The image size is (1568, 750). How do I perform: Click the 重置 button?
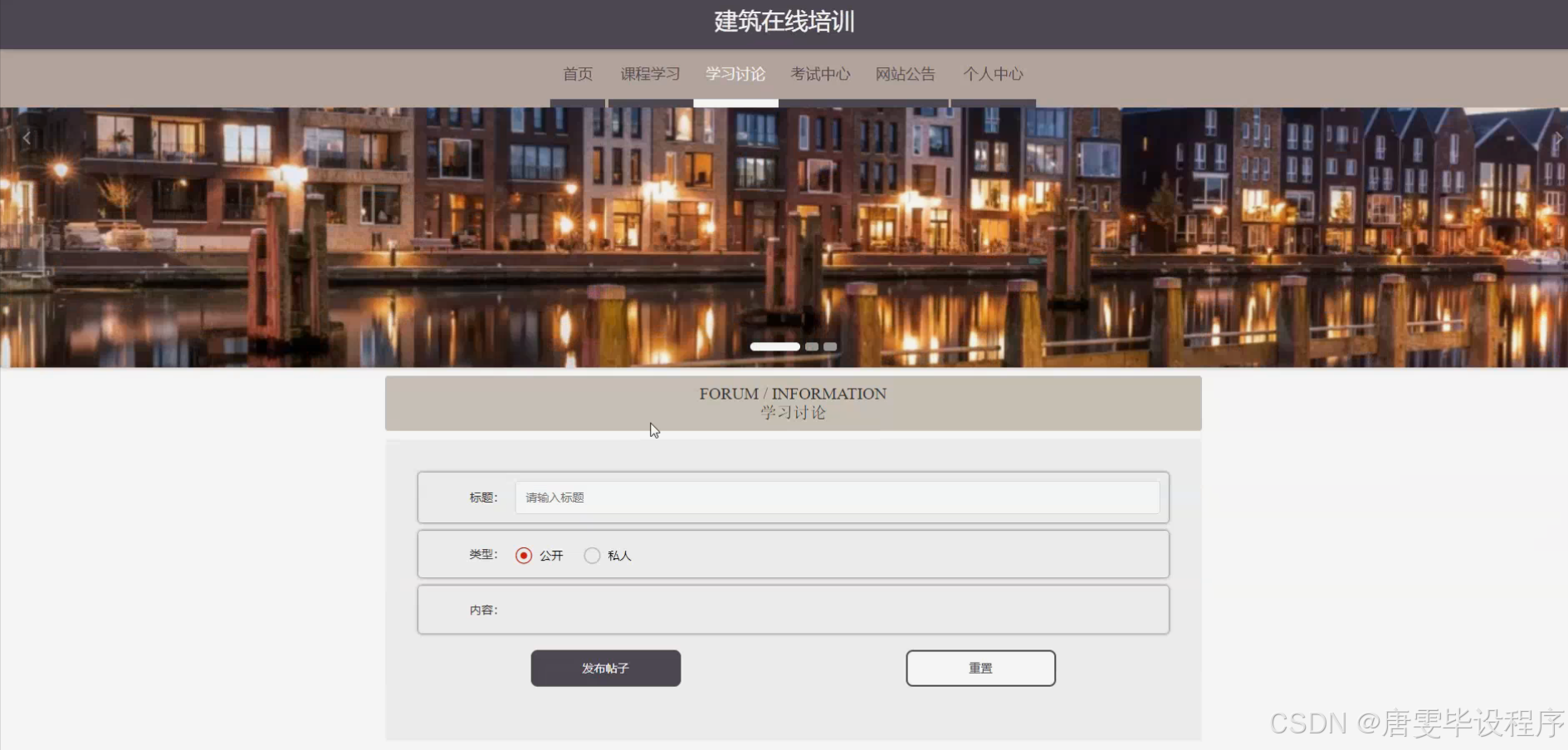click(x=980, y=669)
